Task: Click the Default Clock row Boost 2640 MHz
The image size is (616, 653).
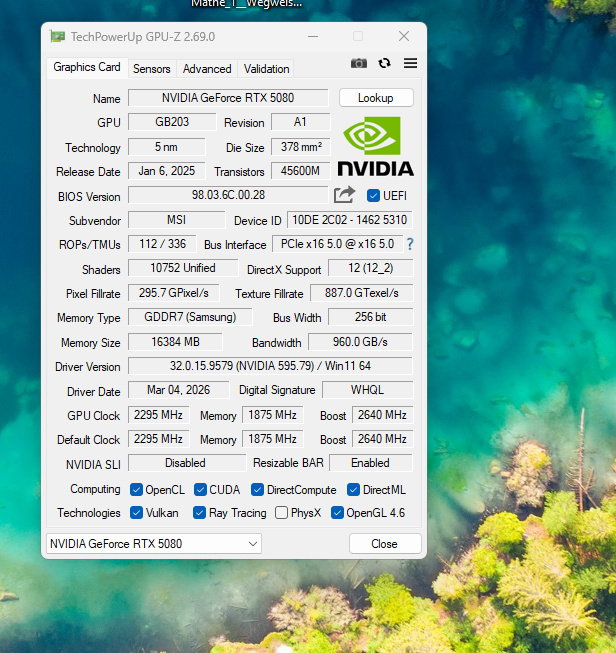Action: (382, 439)
